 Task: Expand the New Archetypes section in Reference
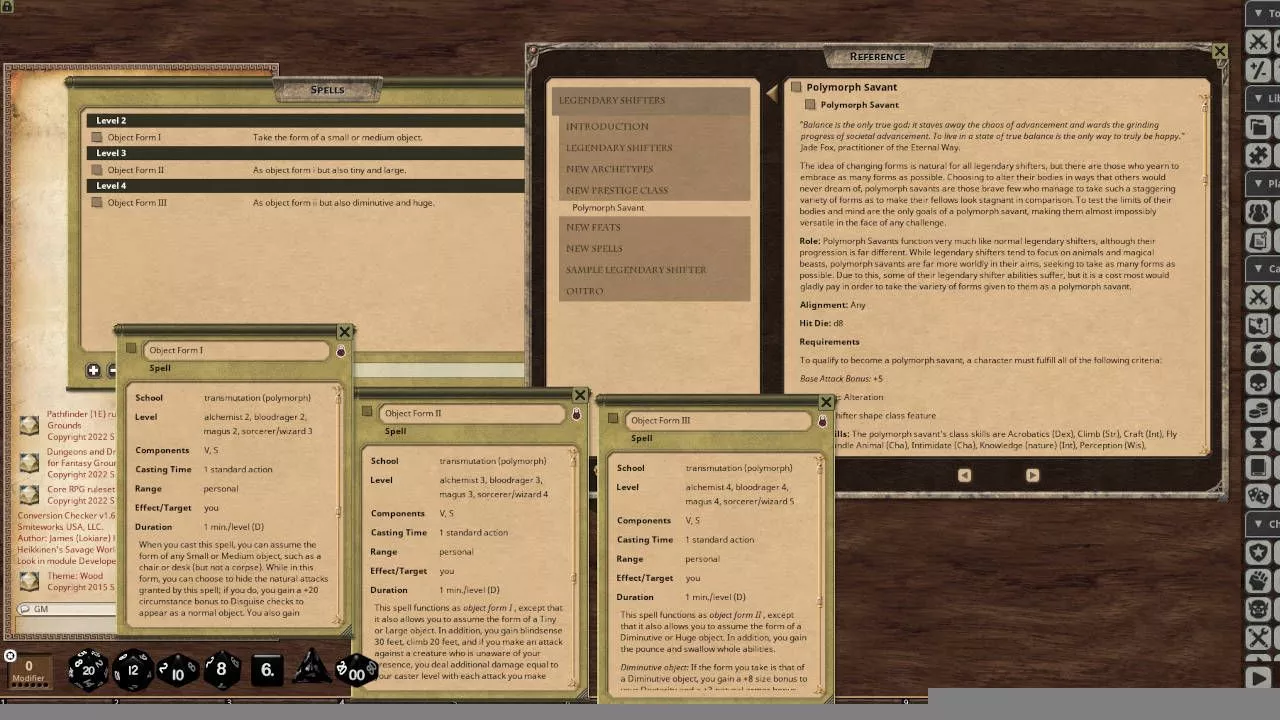coord(651,169)
